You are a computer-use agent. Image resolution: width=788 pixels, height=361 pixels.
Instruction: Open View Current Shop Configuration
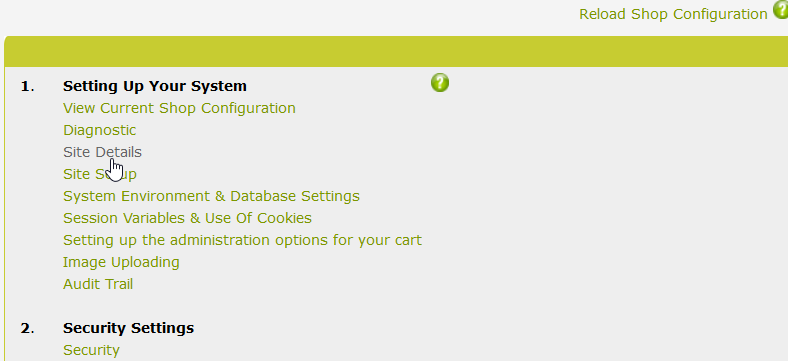(x=179, y=108)
